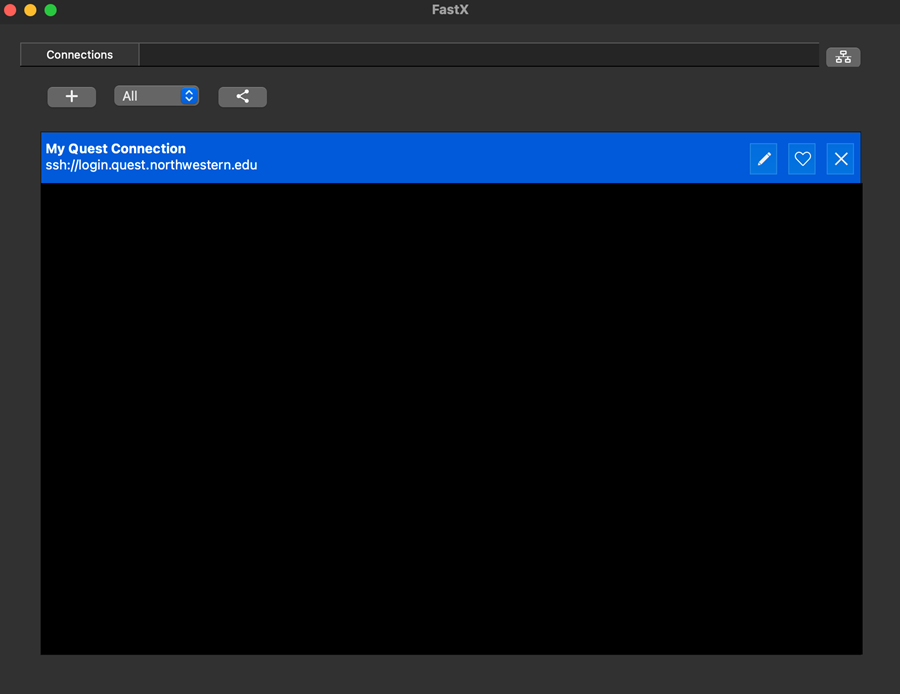Click the FastX window title

point(450,10)
